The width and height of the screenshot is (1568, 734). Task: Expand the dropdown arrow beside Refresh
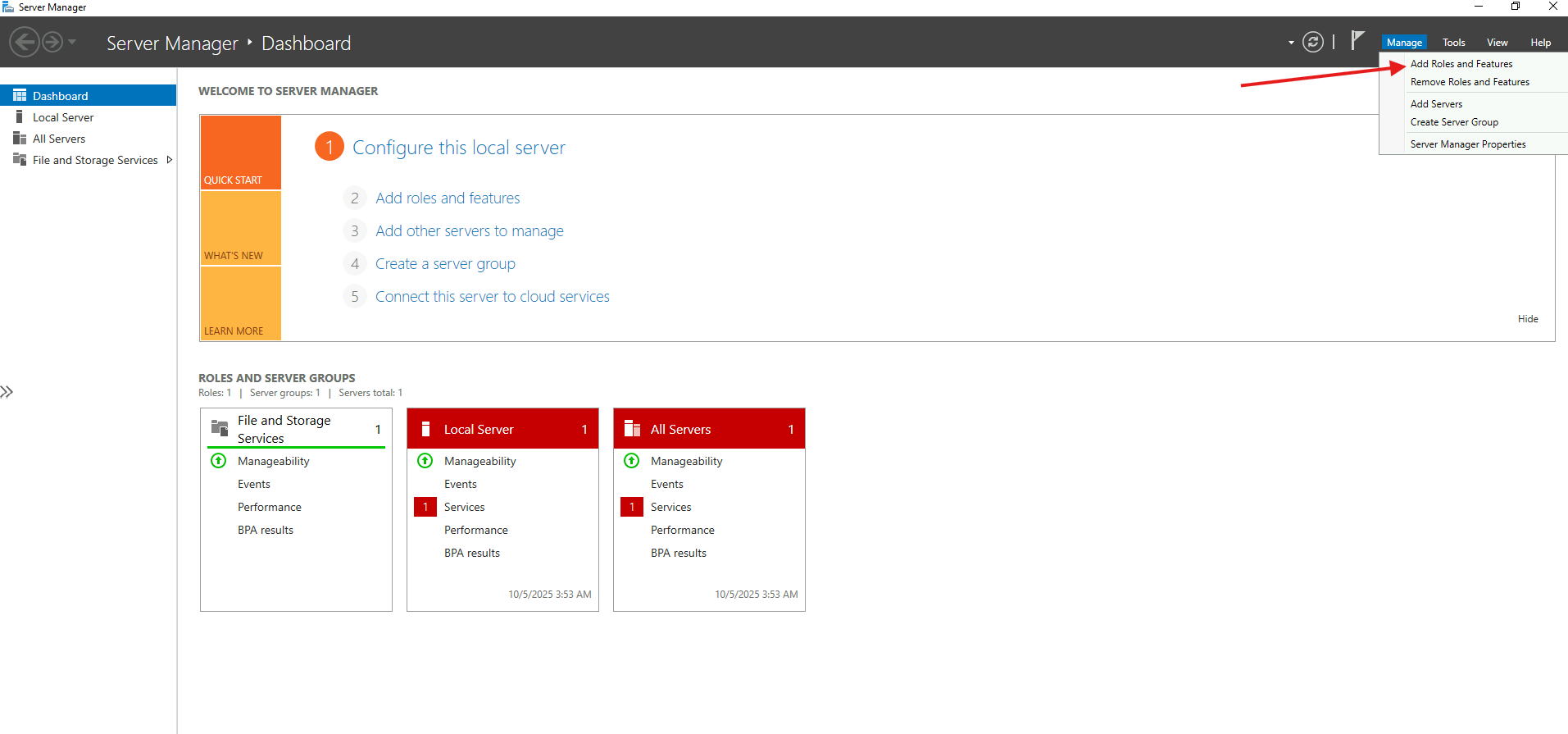1291,43
